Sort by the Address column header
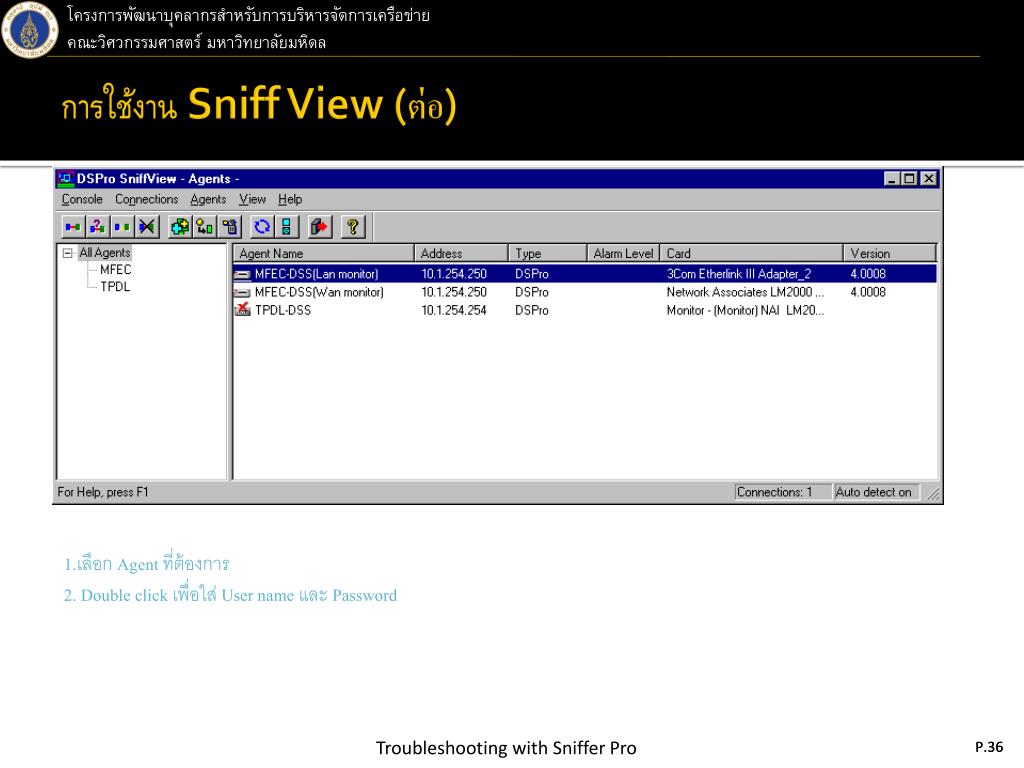Screen dimensions: 1024x768 461,253
